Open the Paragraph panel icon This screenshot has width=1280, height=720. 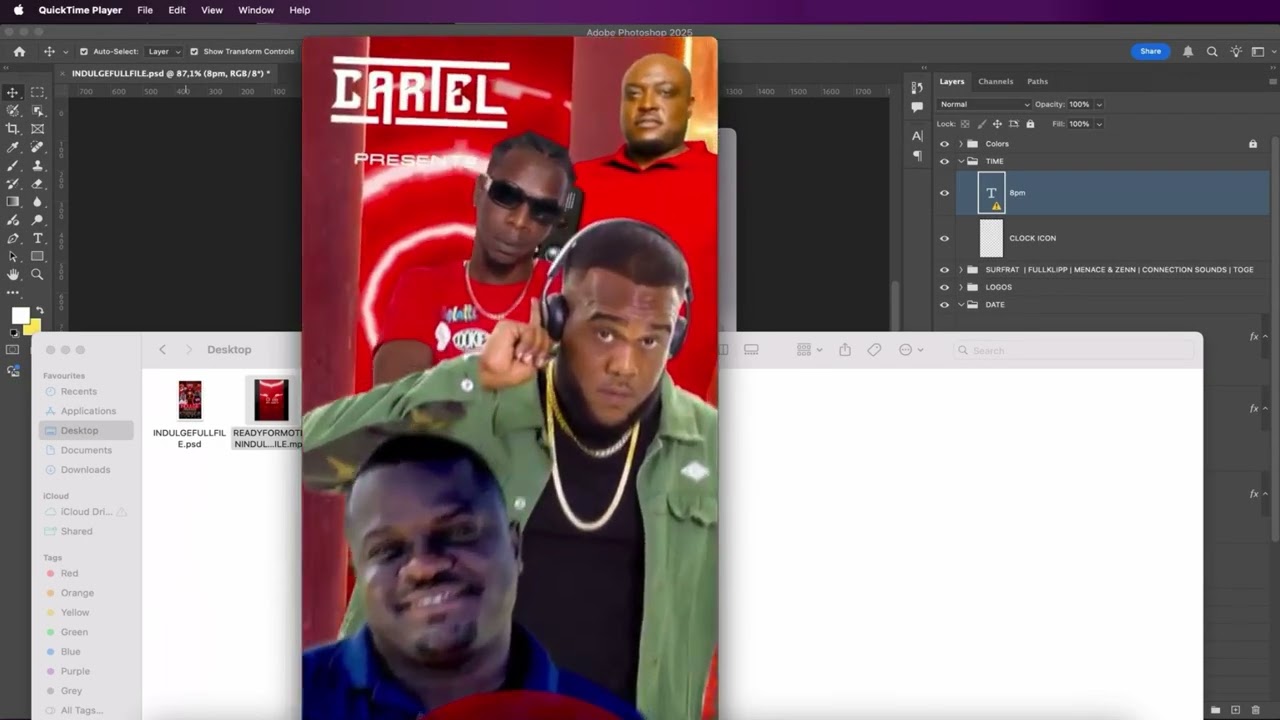917,156
